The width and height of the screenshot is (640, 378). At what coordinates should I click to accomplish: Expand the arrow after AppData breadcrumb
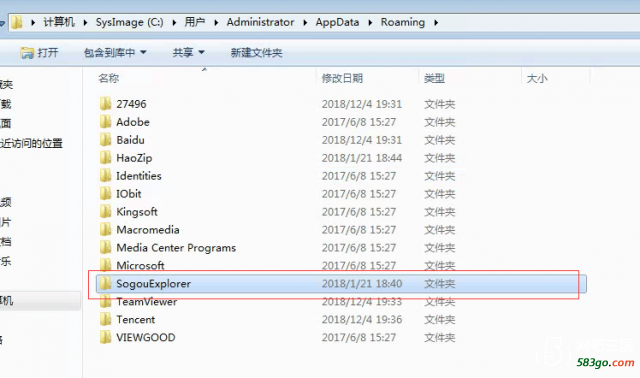370,22
